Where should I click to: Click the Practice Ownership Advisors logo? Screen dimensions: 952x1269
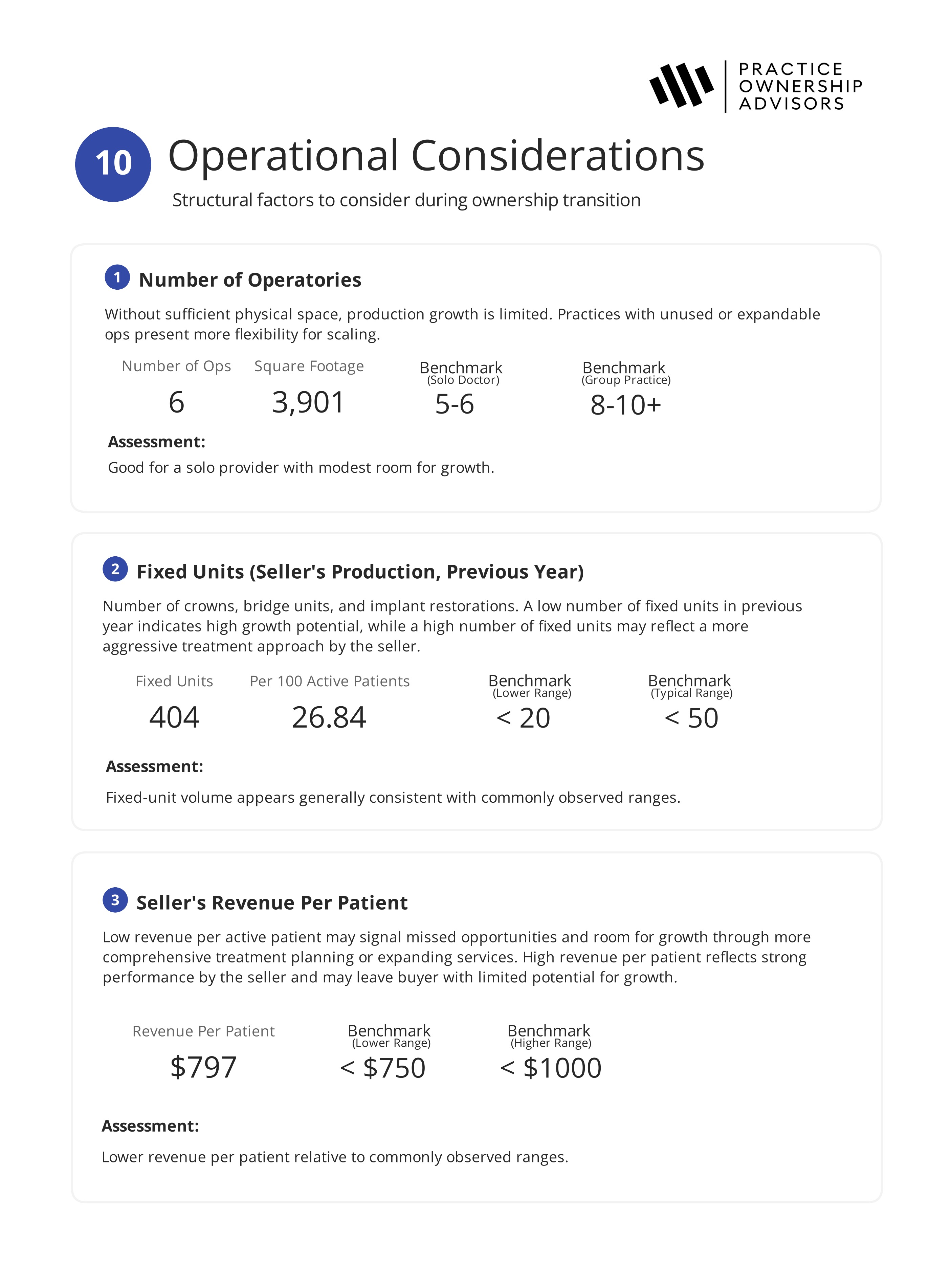click(x=755, y=86)
